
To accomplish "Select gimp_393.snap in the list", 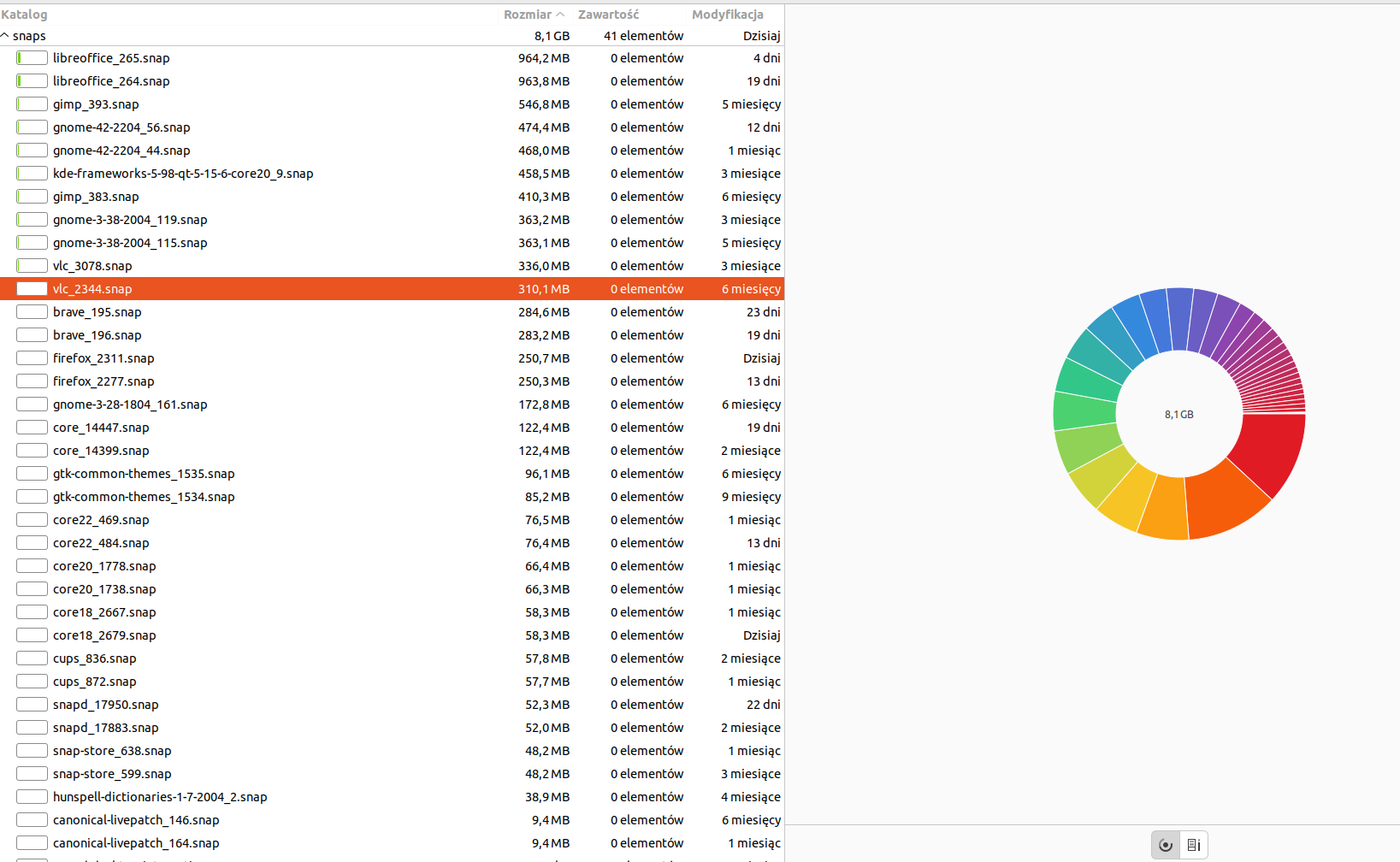I will pyautogui.click(x=392, y=104).
